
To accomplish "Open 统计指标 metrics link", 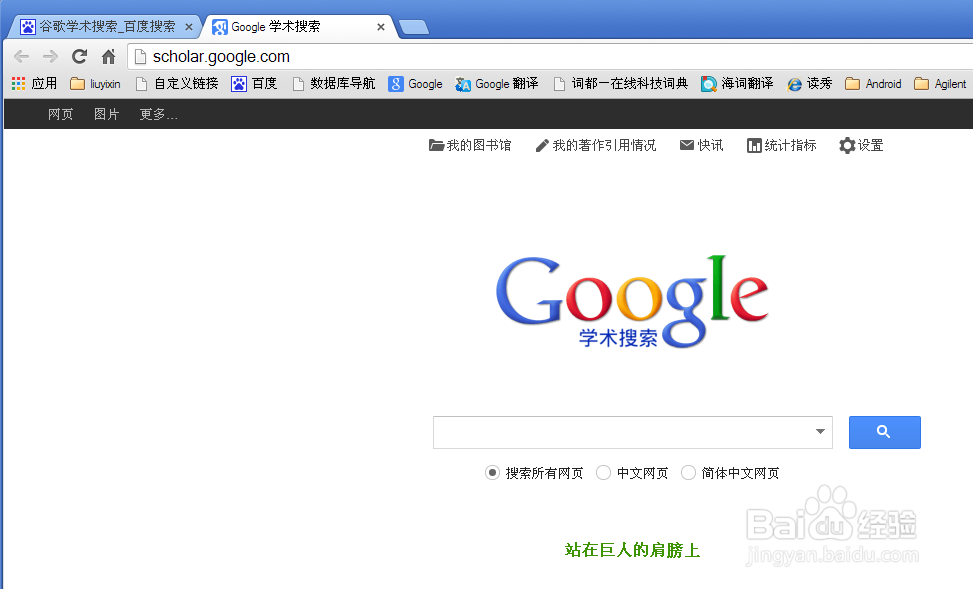I will [x=781, y=145].
